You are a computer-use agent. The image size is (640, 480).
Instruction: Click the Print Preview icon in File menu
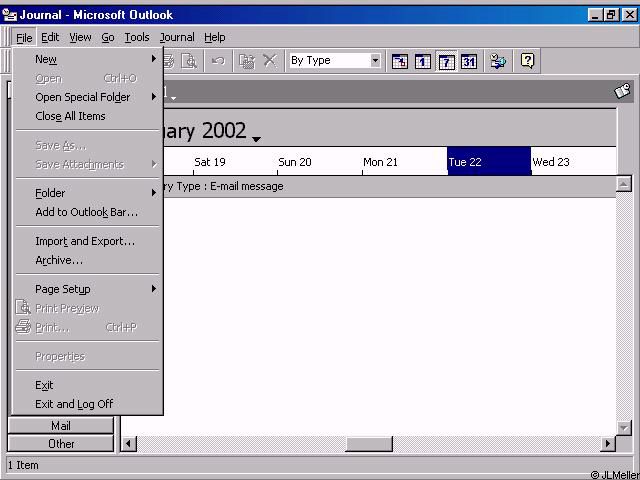23,308
